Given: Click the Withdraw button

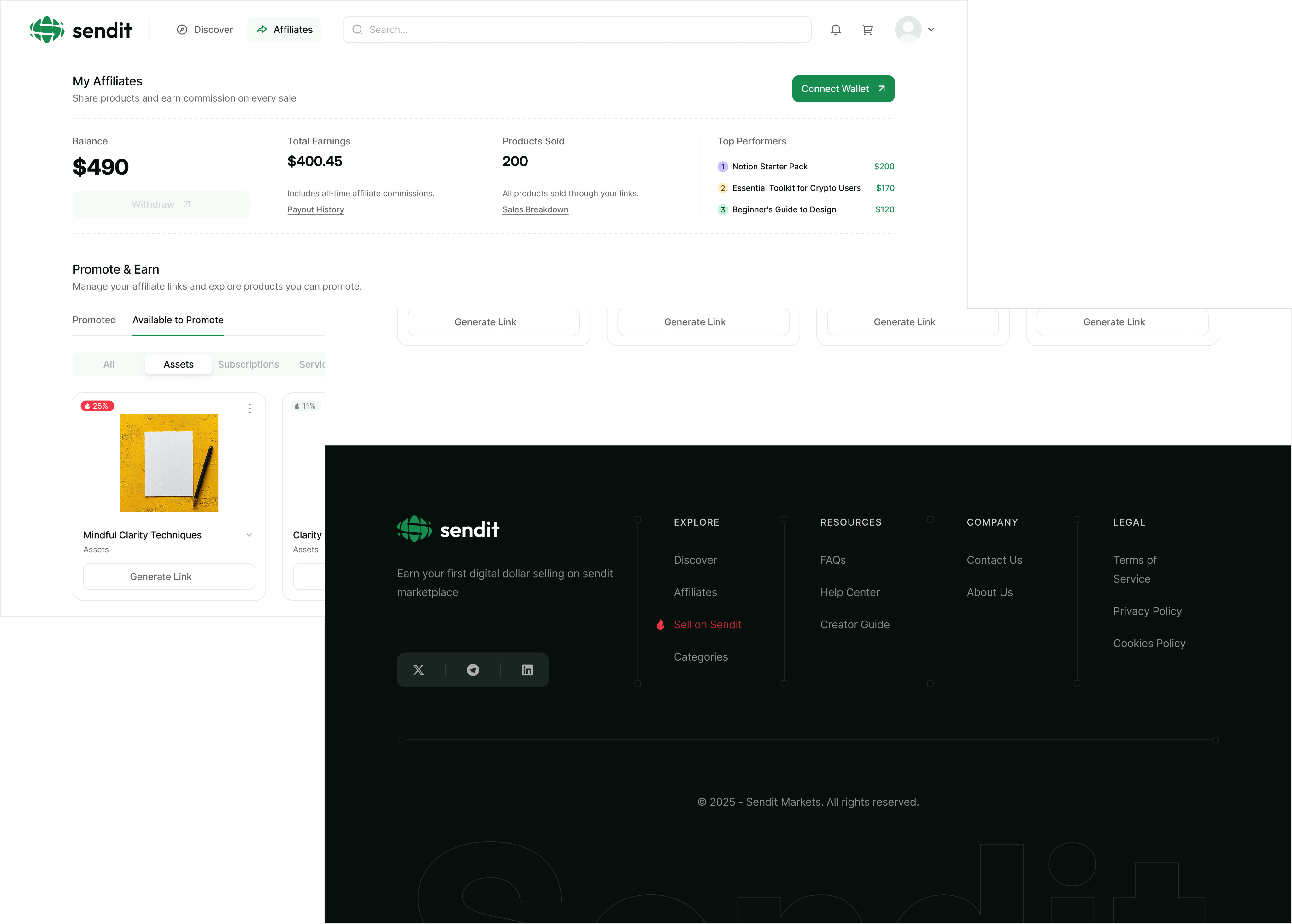Looking at the screenshot, I should 161,204.
